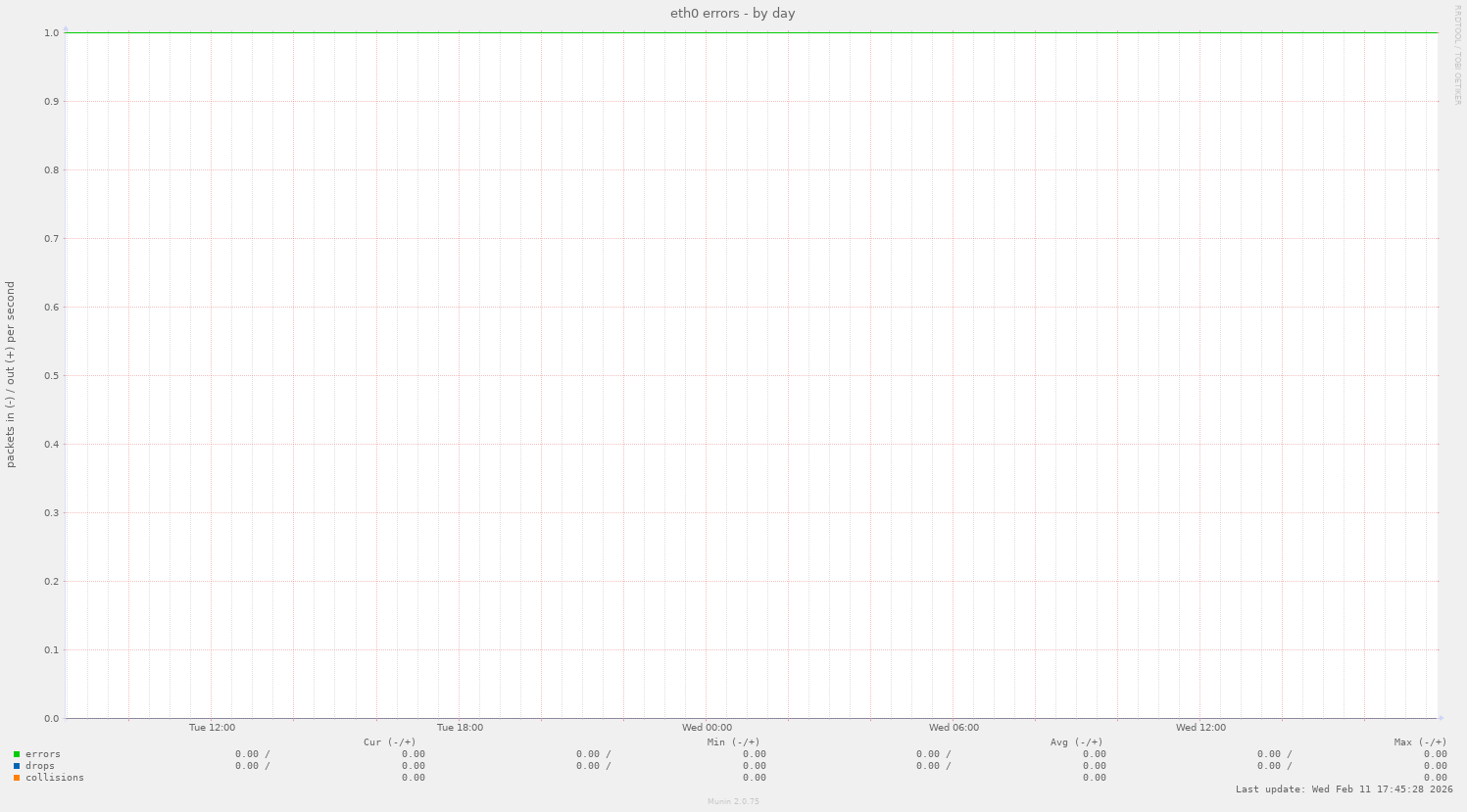This screenshot has width=1467, height=812.
Task: Click the Munin 2.0.75 footer label
Action: (x=732, y=800)
